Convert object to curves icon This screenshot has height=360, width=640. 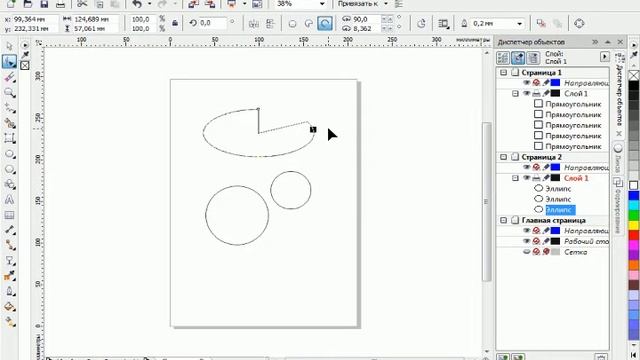pos(579,23)
